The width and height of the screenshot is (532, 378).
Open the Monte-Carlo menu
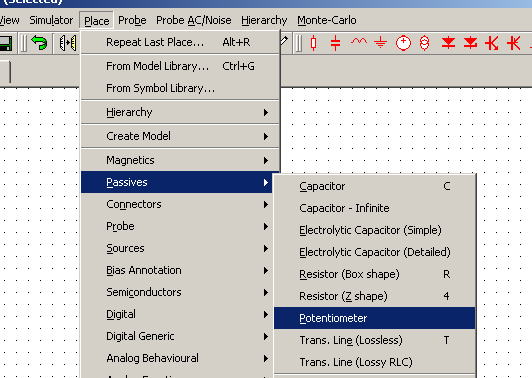click(327, 20)
